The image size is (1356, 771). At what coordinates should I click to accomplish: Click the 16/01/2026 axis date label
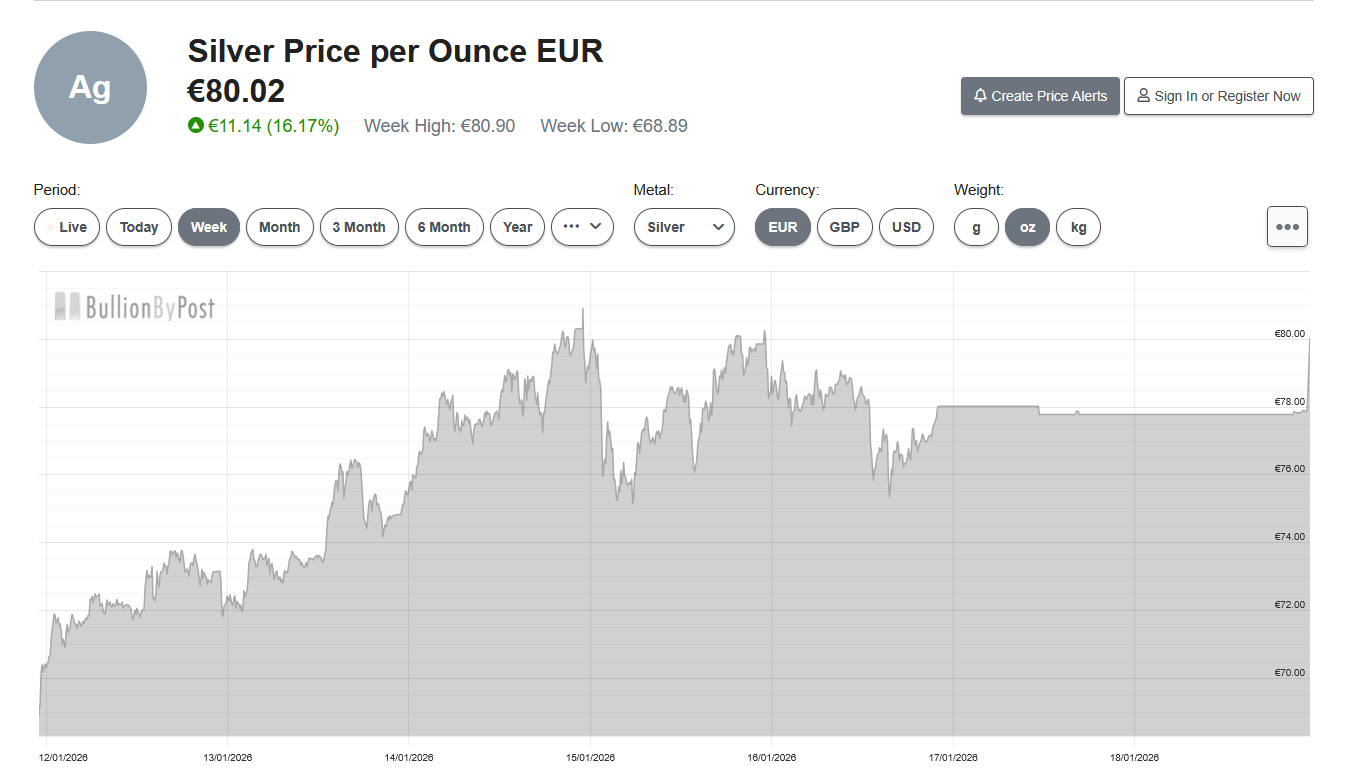tap(772, 757)
